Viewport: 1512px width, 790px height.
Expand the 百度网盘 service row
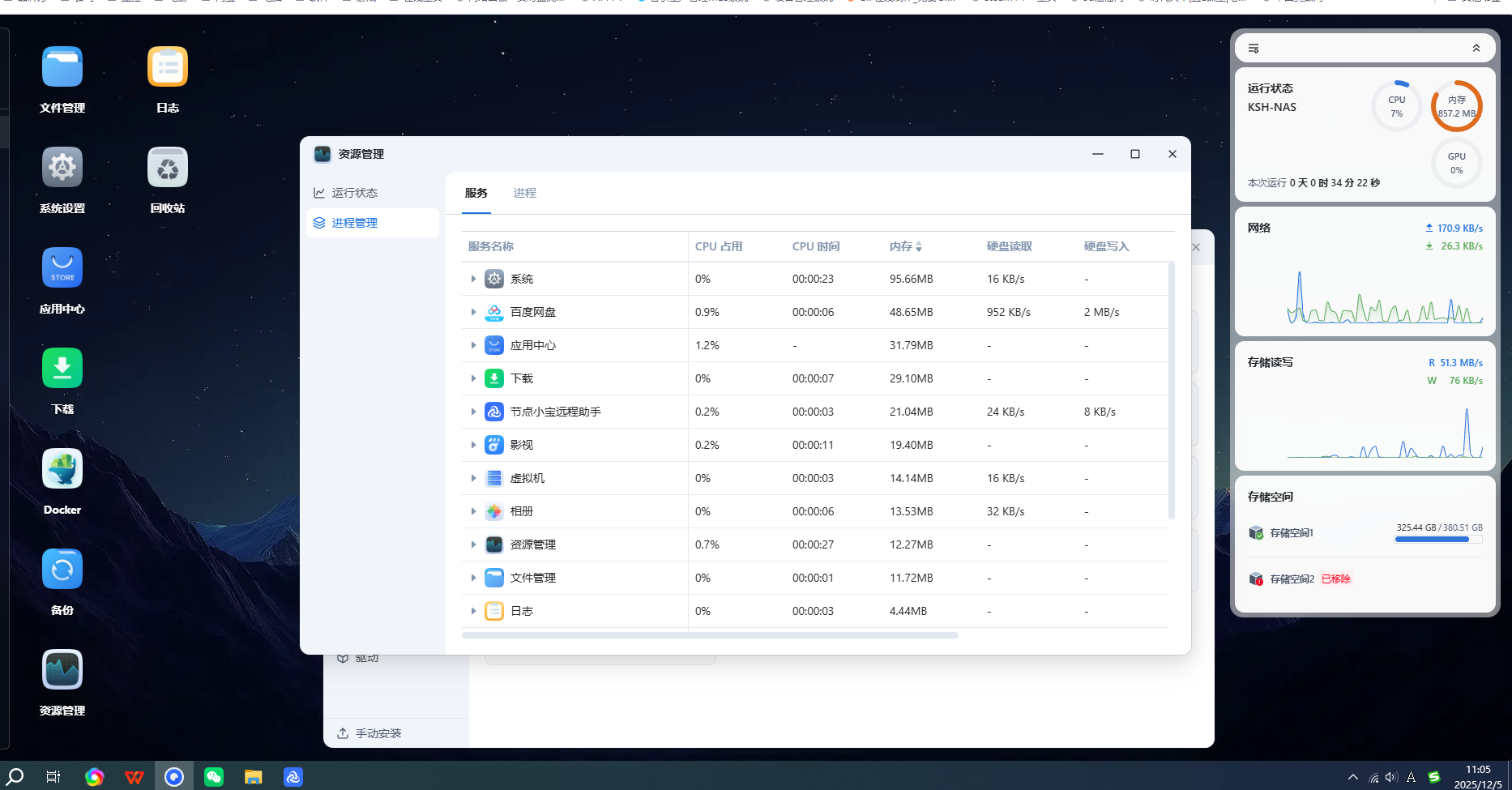(473, 312)
